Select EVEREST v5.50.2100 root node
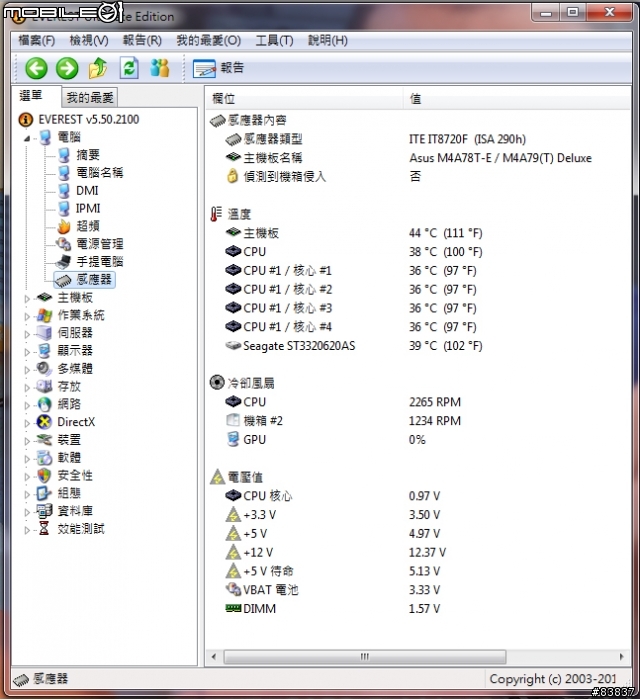Screen dimensions: 640x700 (89, 120)
